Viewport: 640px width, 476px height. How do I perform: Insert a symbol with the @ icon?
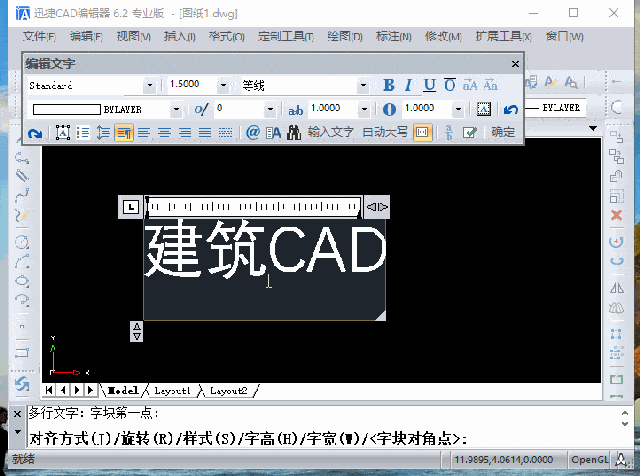[x=253, y=132]
